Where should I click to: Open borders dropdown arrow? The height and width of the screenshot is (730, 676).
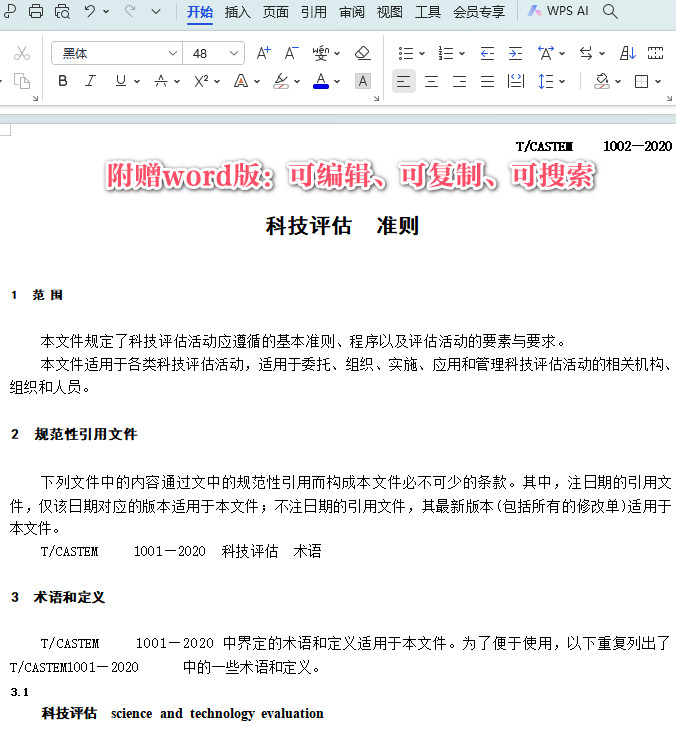pyautogui.click(x=658, y=81)
